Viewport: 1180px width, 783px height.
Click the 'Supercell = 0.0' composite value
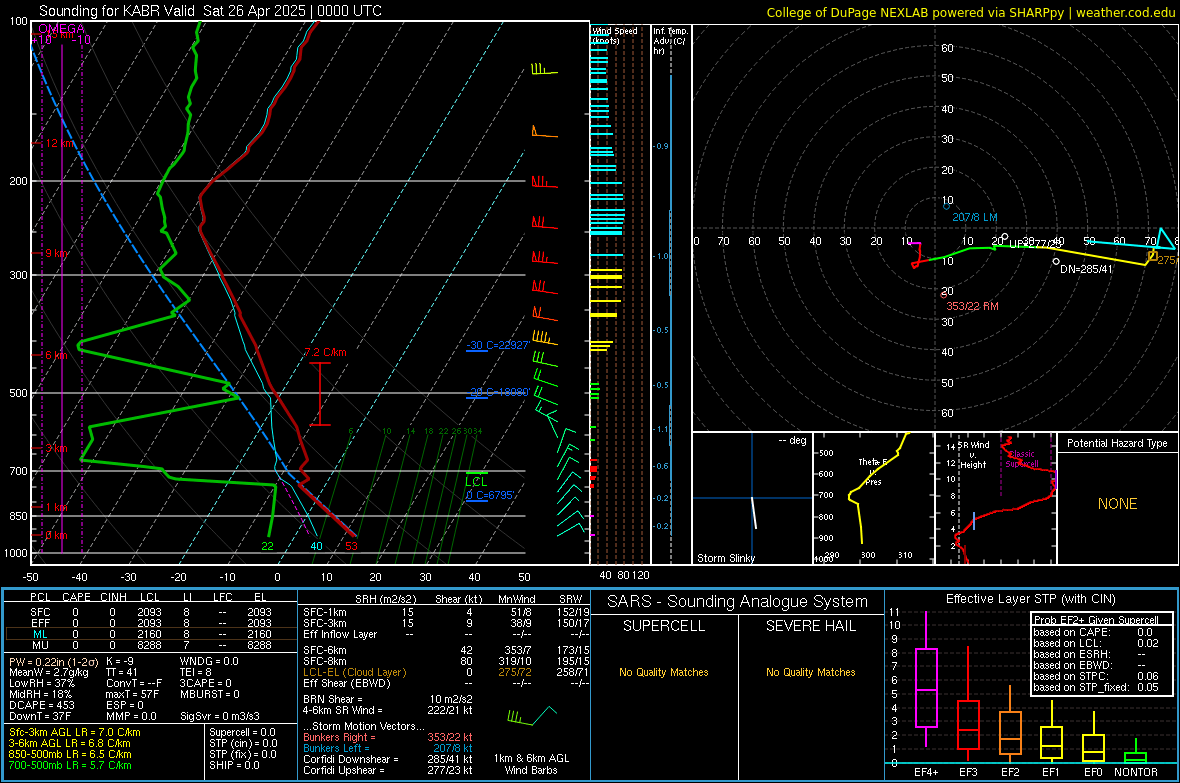[x=242, y=733]
